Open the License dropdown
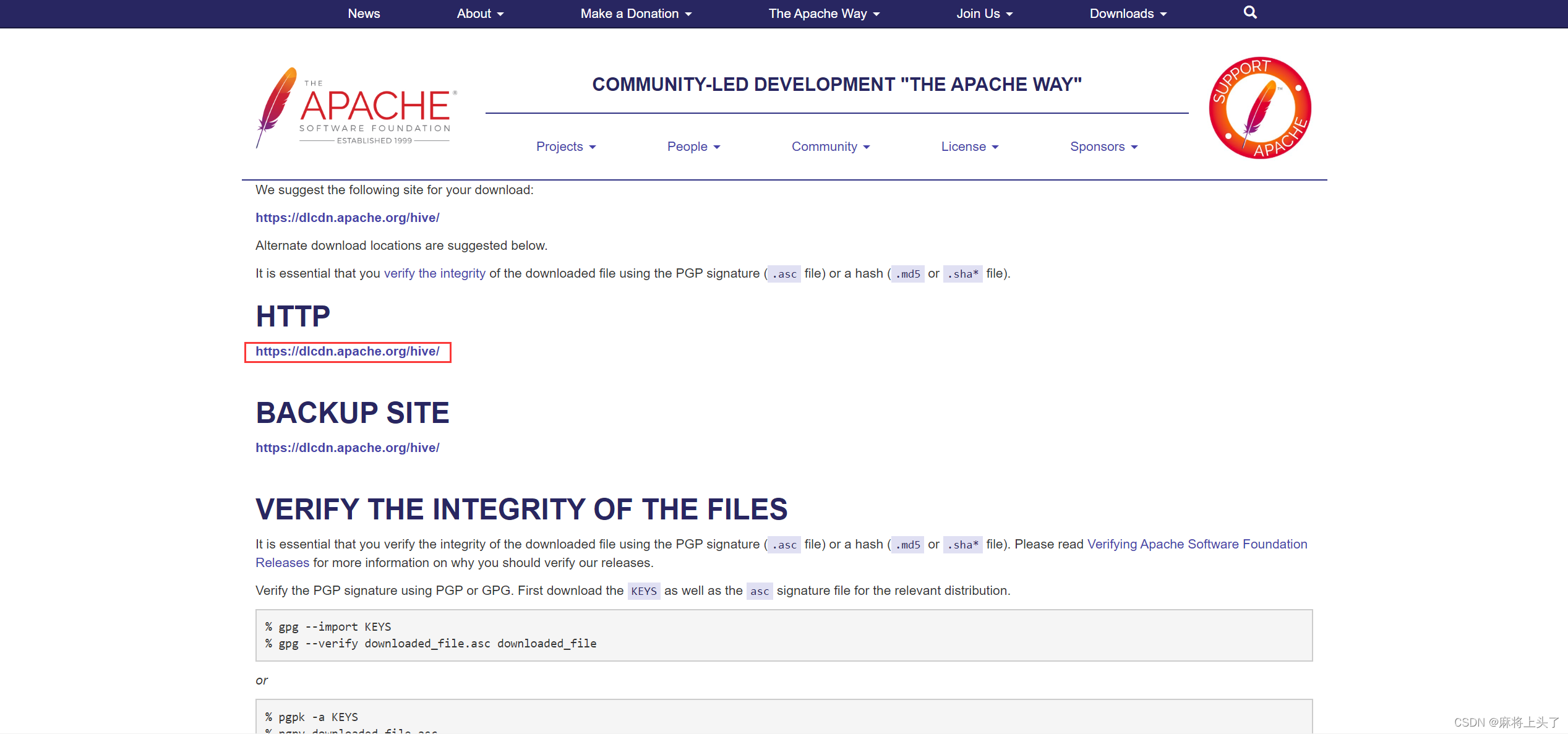The image size is (1568, 734). tap(969, 147)
